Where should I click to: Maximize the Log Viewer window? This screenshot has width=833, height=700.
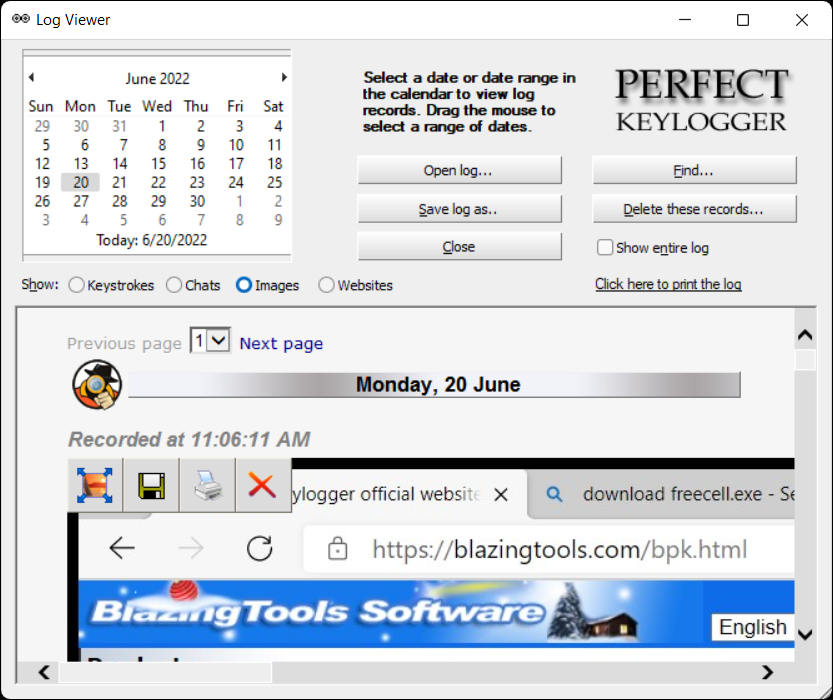point(743,20)
